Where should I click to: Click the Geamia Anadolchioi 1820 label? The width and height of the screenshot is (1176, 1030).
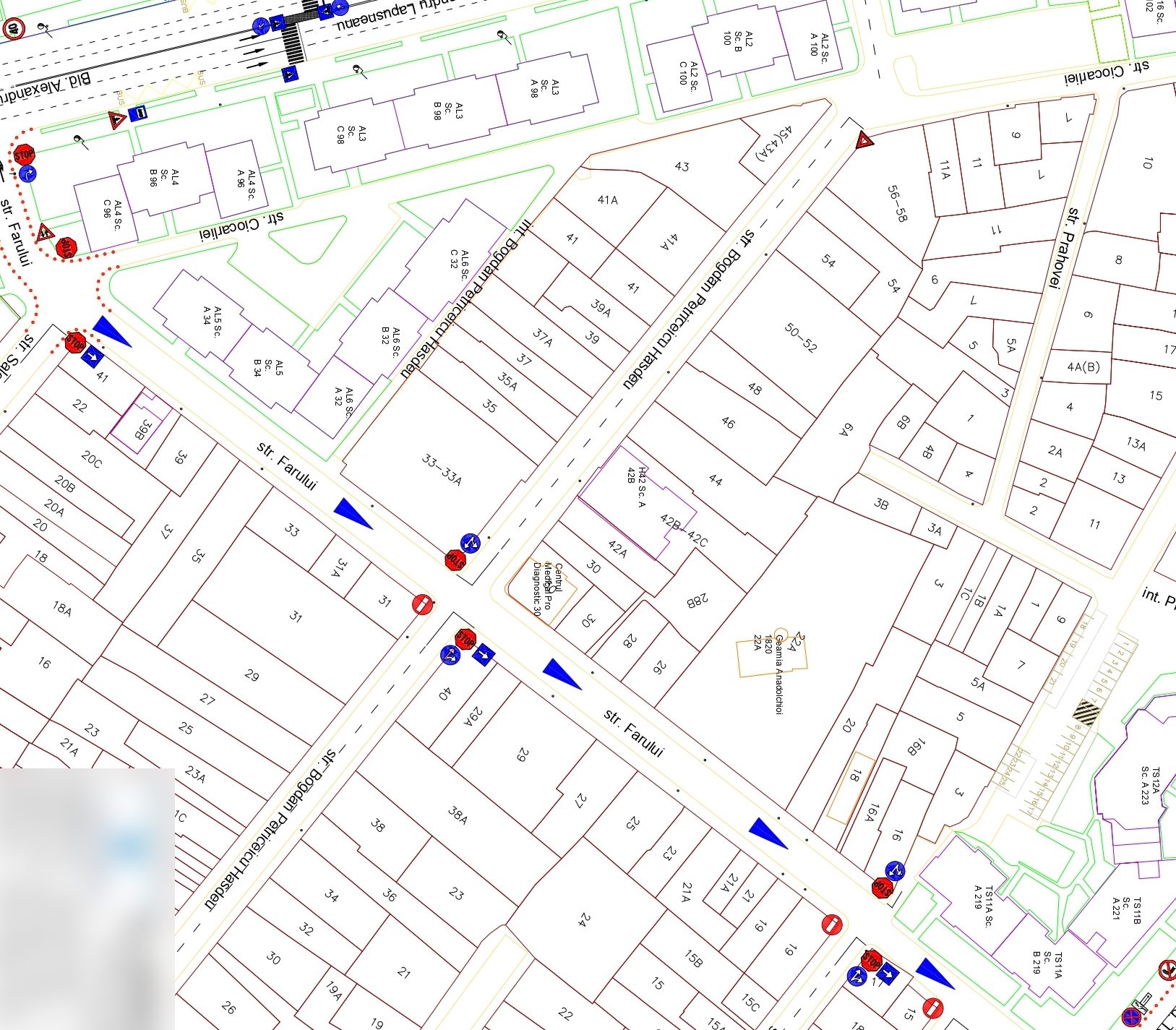(x=778, y=674)
